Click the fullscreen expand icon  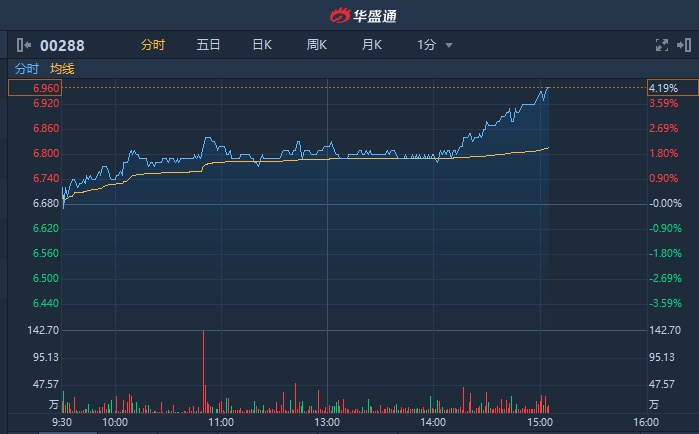pos(661,45)
